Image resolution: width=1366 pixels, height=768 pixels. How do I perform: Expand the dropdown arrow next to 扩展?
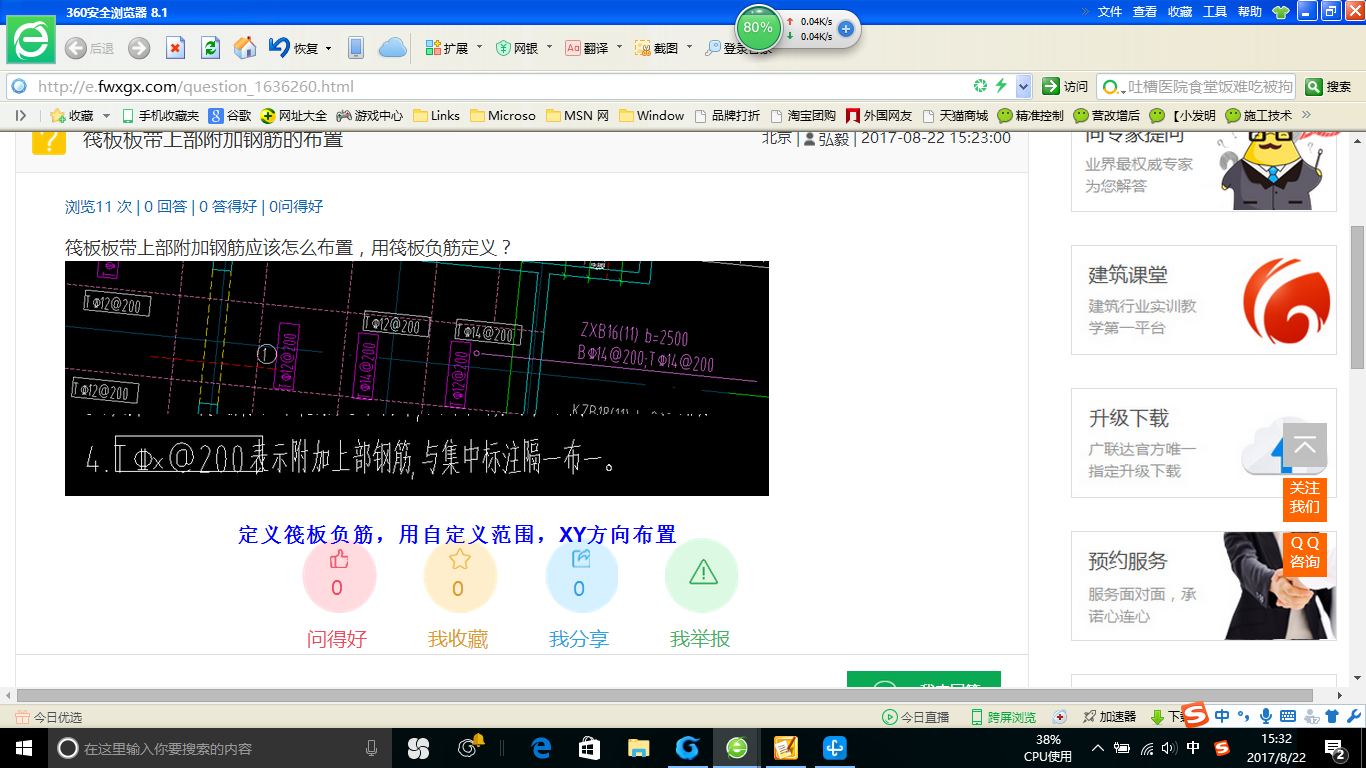click(x=479, y=47)
